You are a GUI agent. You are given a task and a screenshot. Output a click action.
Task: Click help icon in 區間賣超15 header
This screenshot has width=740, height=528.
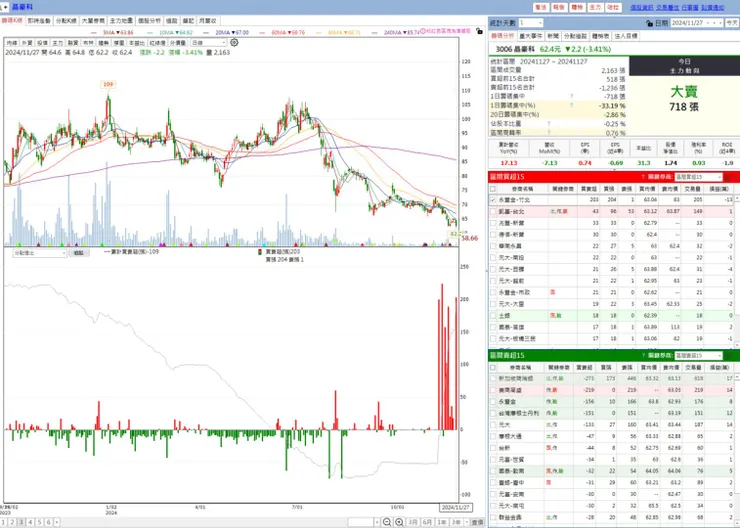pos(643,355)
